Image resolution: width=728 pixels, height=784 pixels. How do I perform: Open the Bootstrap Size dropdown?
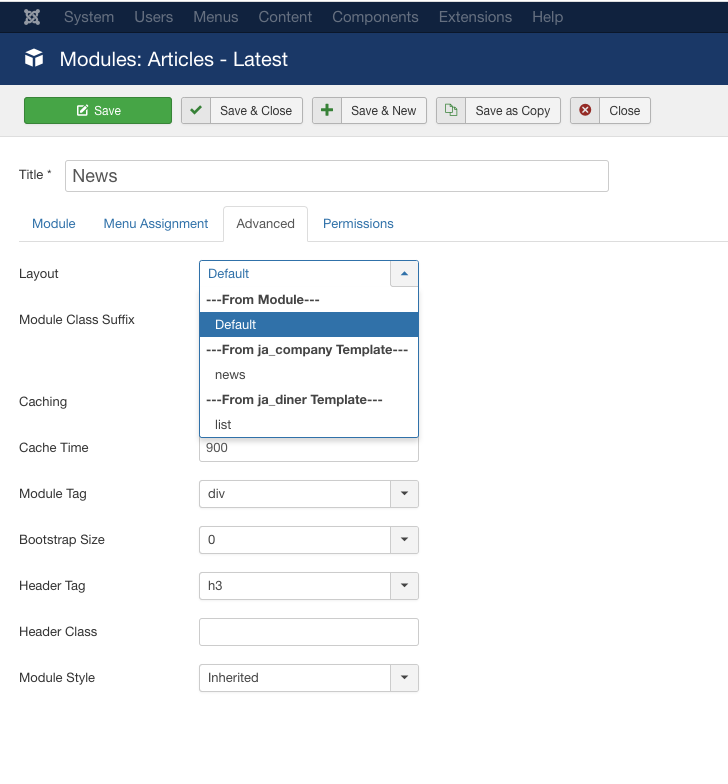(404, 540)
